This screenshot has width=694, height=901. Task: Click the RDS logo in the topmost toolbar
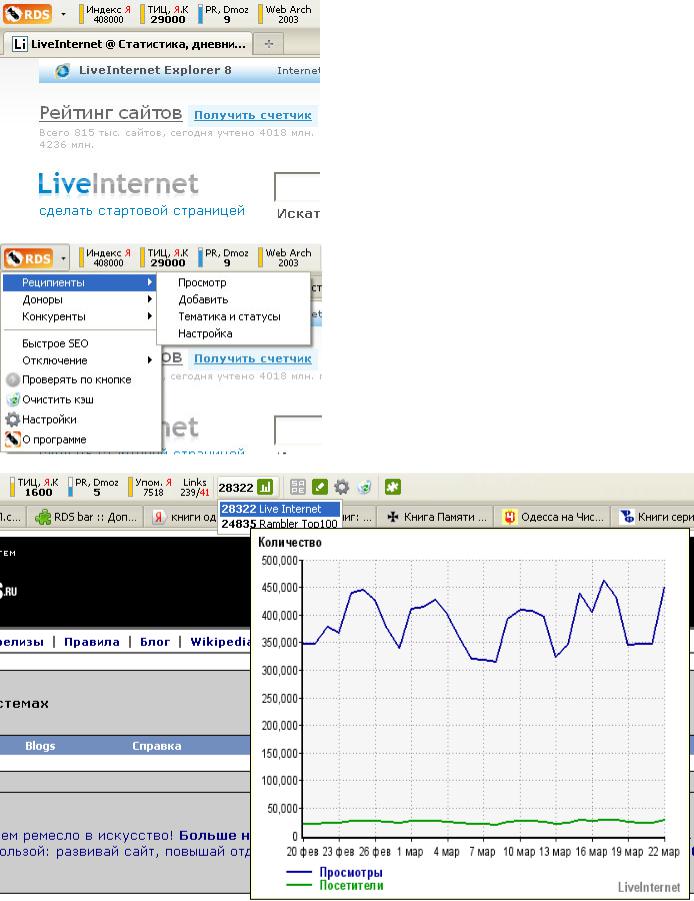coord(27,14)
